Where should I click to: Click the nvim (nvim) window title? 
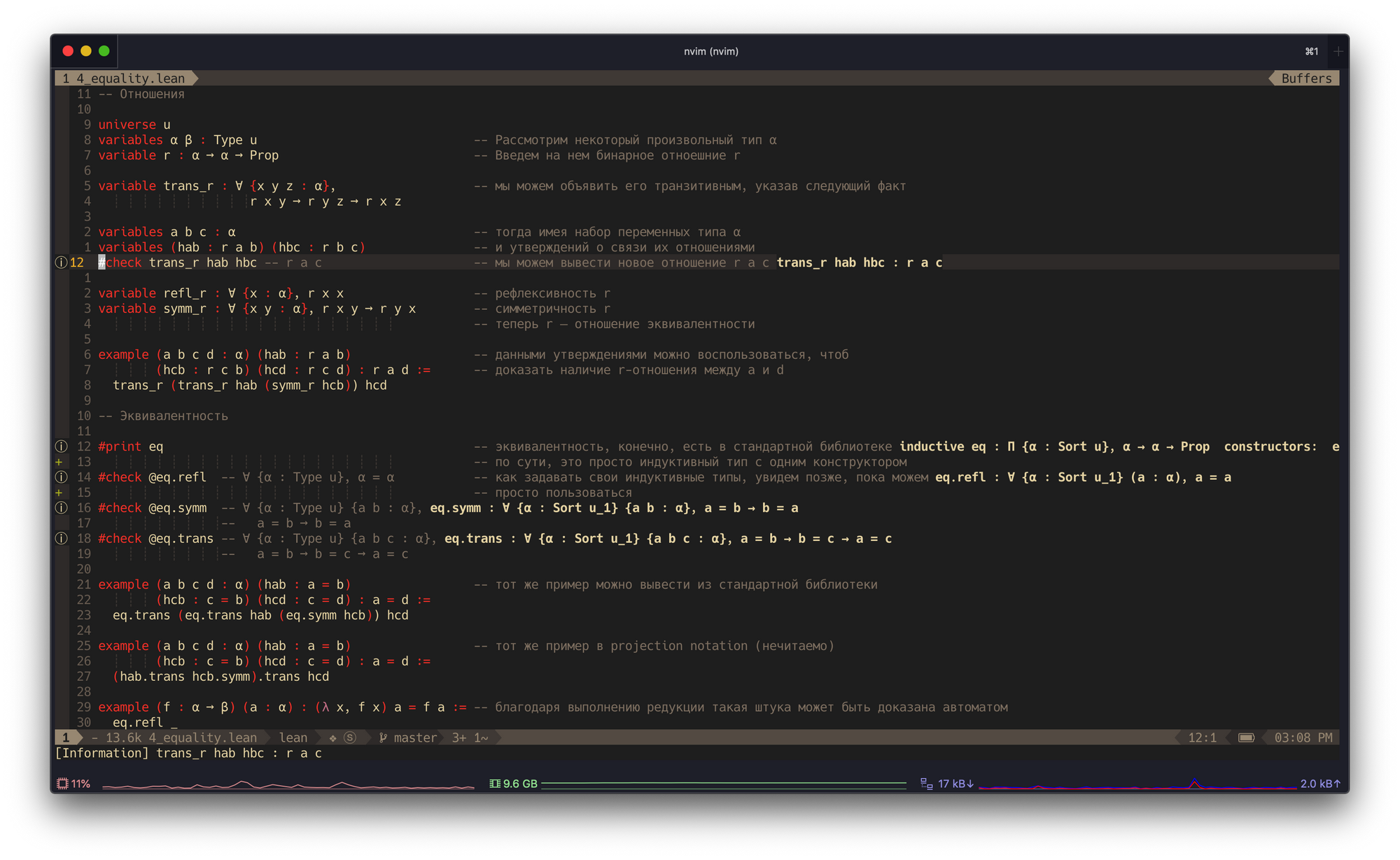[710, 51]
